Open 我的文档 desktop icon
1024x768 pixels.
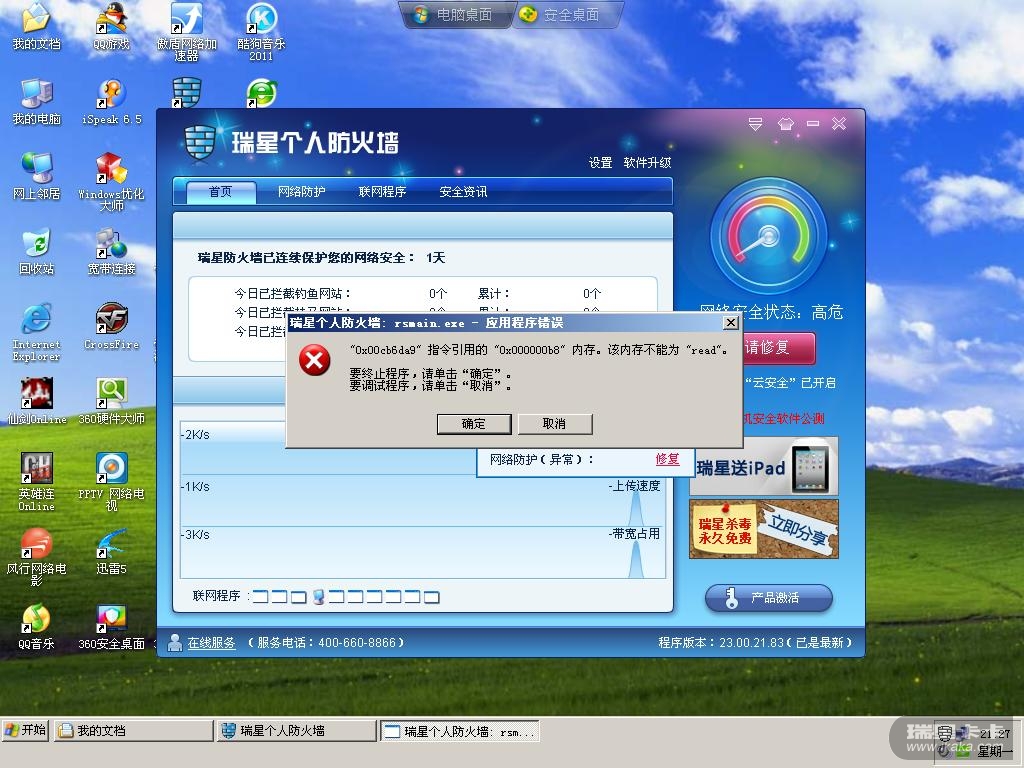[36, 26]
